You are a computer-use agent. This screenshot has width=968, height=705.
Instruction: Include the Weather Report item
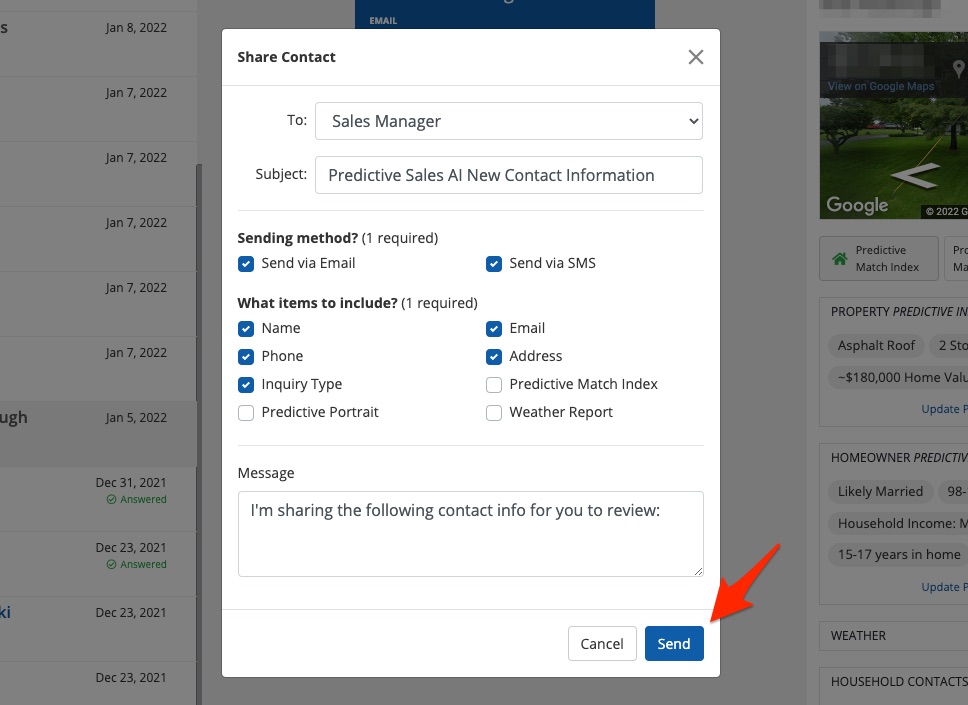pyautogui.click(x=494, y=413)
